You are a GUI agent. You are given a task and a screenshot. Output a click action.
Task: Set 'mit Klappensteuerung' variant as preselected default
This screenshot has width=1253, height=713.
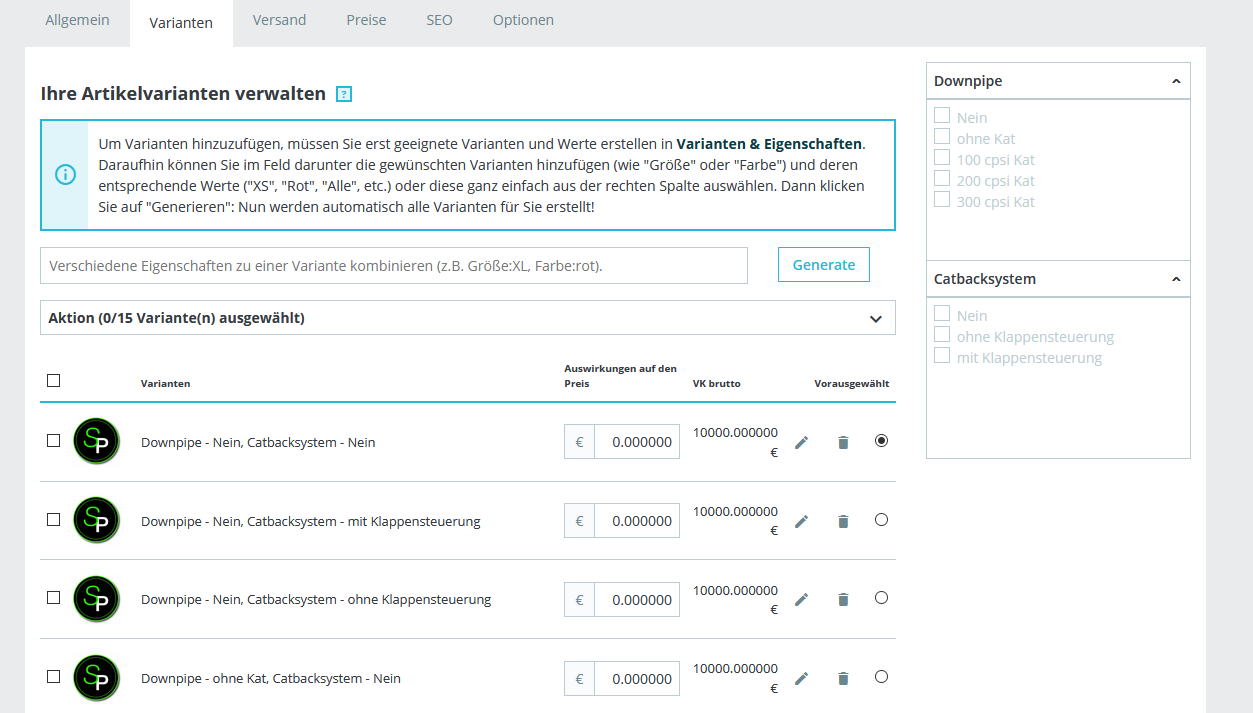(881, 520)
